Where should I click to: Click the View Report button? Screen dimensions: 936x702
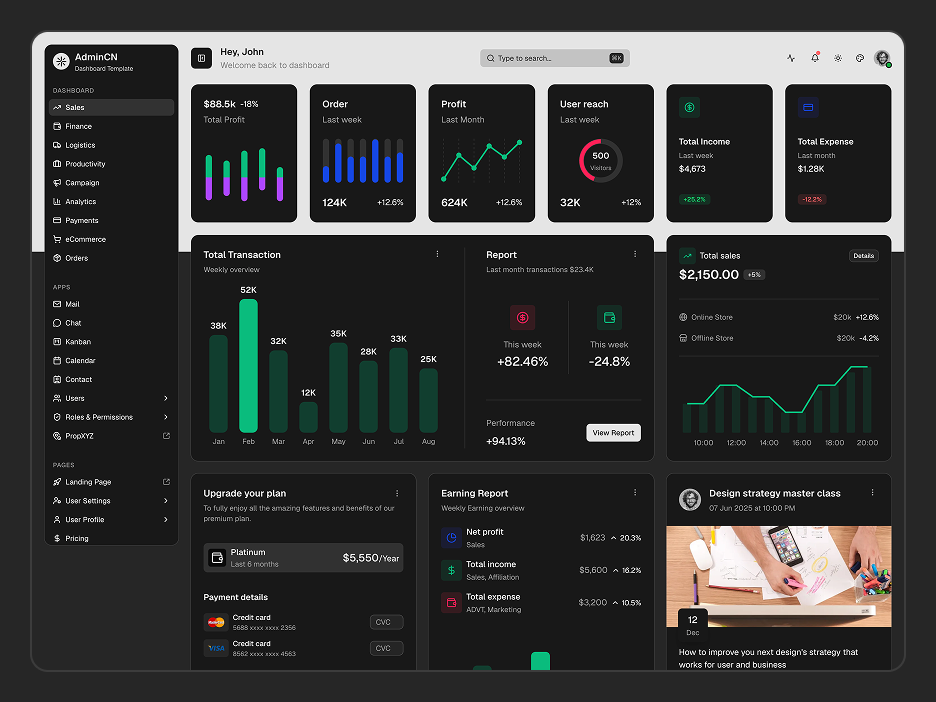tap(613, 433)
